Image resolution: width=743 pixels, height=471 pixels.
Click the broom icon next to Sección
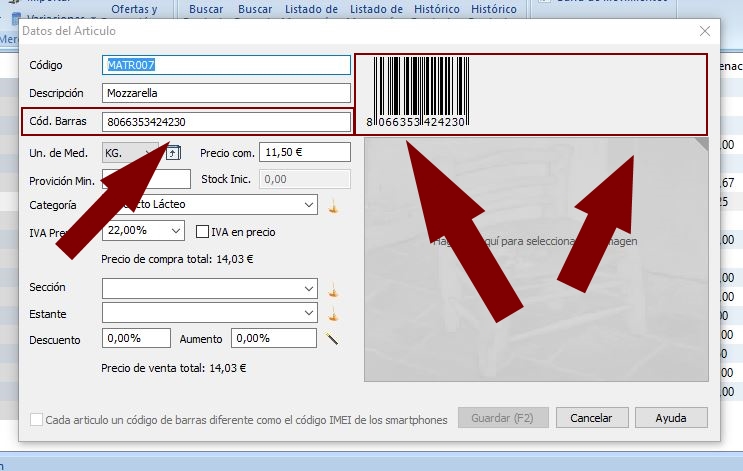coord(334,290)
